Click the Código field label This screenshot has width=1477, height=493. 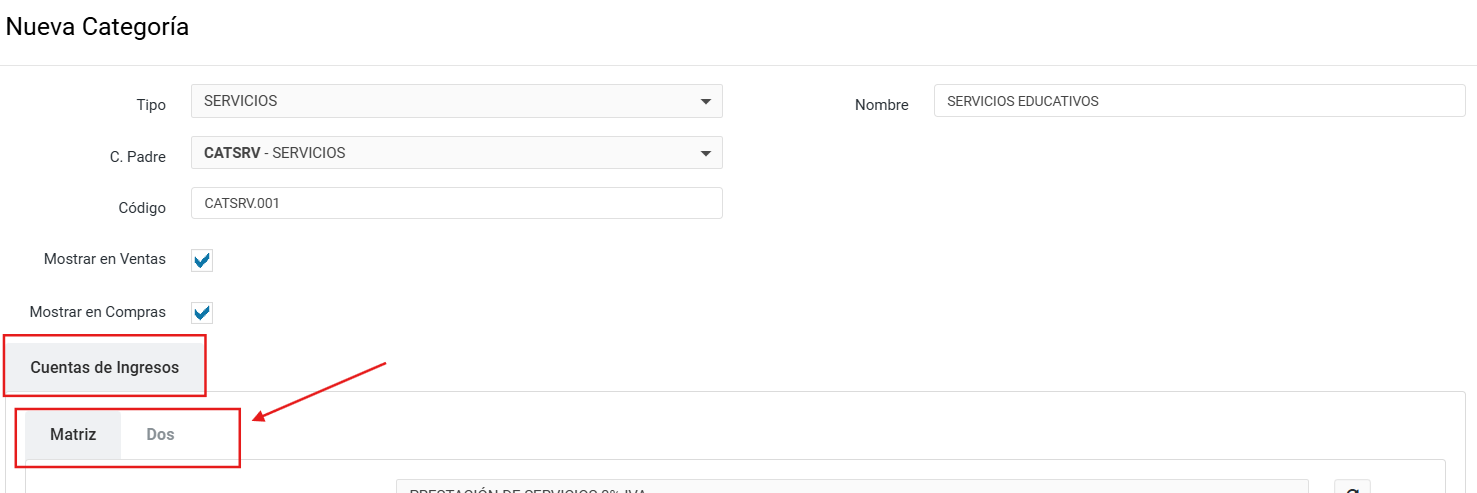tap(142, 208)
